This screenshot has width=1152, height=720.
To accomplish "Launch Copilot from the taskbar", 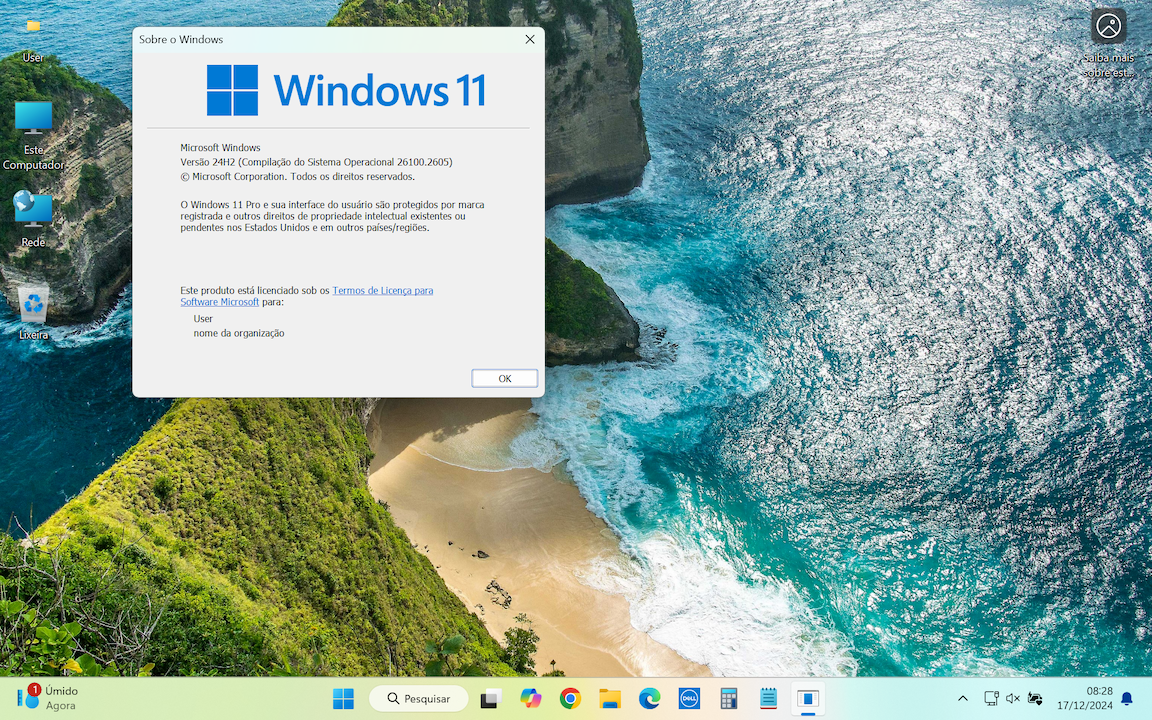I will click(x=530, y=699).
